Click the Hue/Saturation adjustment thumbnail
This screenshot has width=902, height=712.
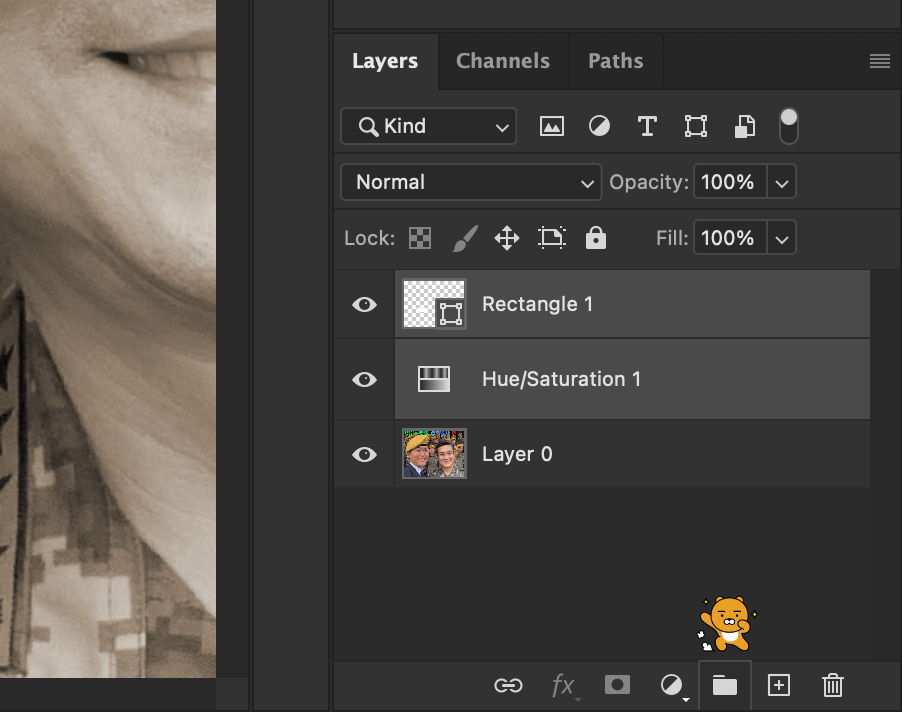pos(434,379)
